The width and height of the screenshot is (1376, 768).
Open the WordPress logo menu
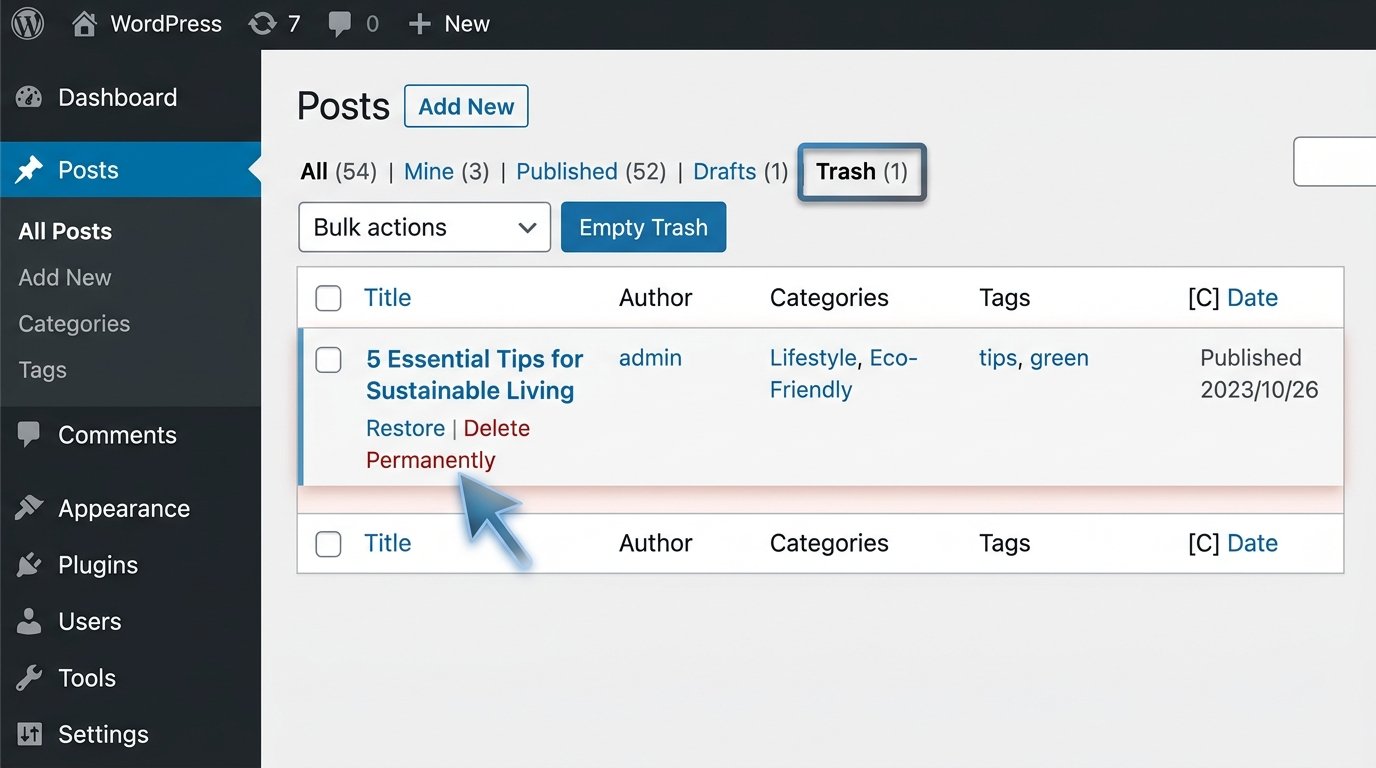(x=28, y=23)
